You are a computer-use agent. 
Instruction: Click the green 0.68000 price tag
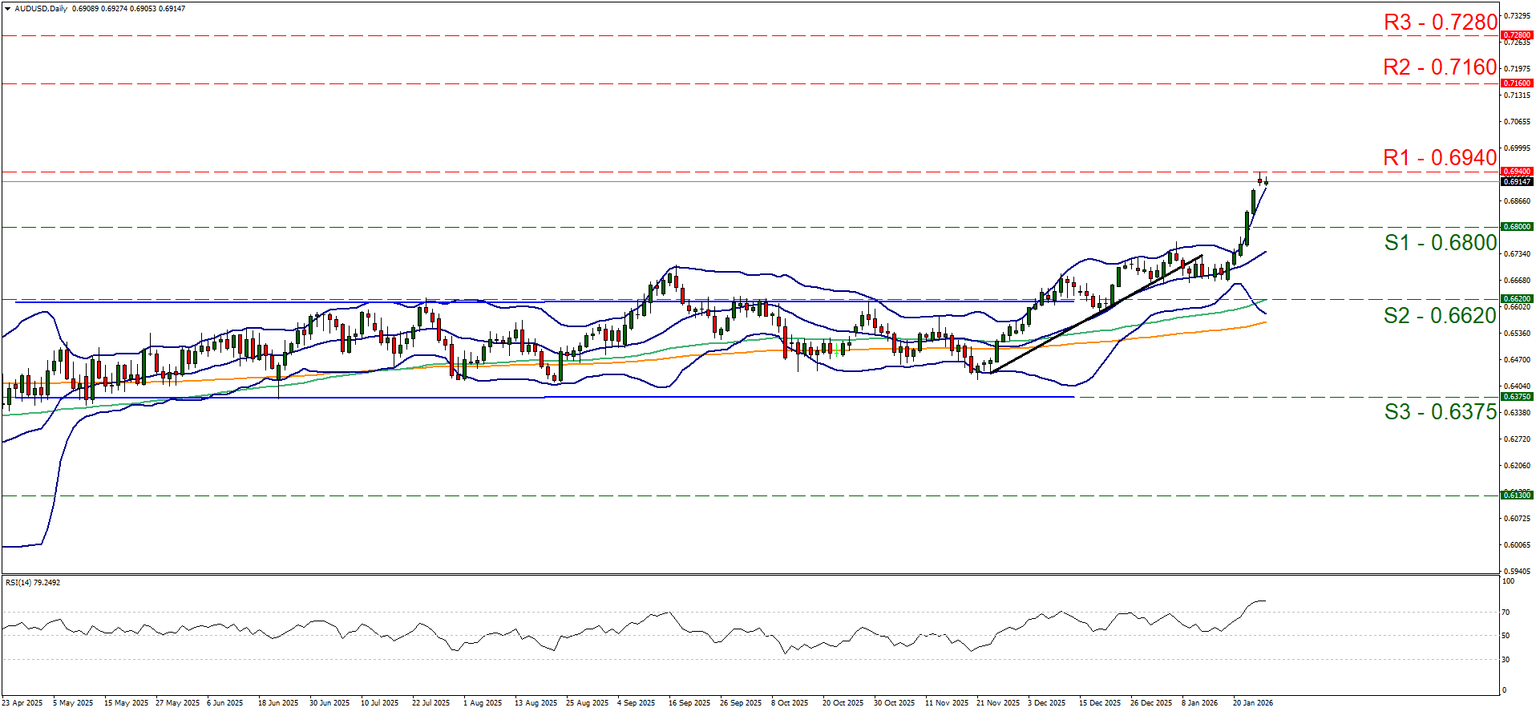[1518, 227]
